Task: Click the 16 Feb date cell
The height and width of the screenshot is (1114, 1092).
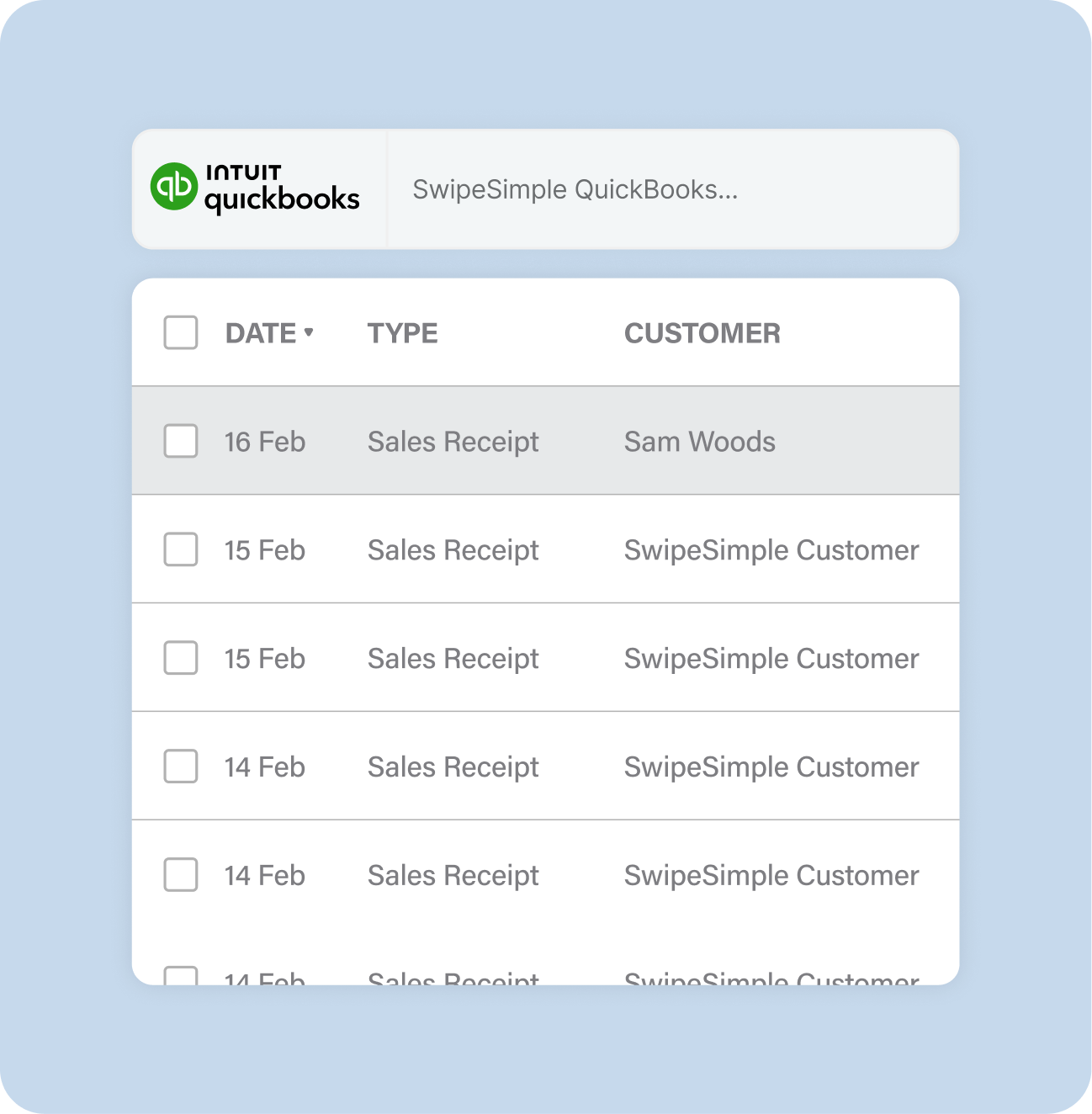Action: pyautogui.click(x=264, y=442)
